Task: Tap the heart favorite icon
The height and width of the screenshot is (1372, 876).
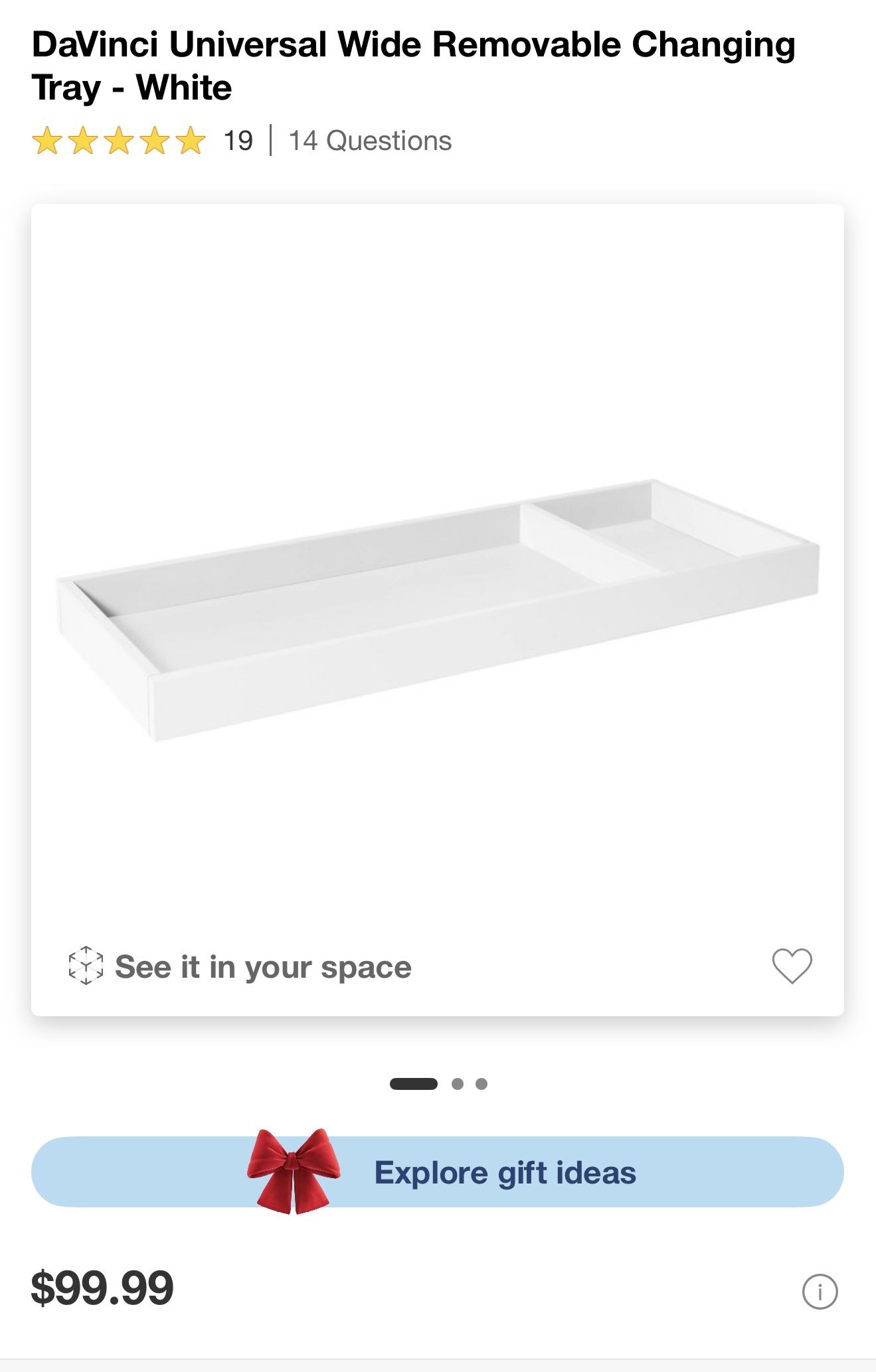Action: tap(792, 966)
